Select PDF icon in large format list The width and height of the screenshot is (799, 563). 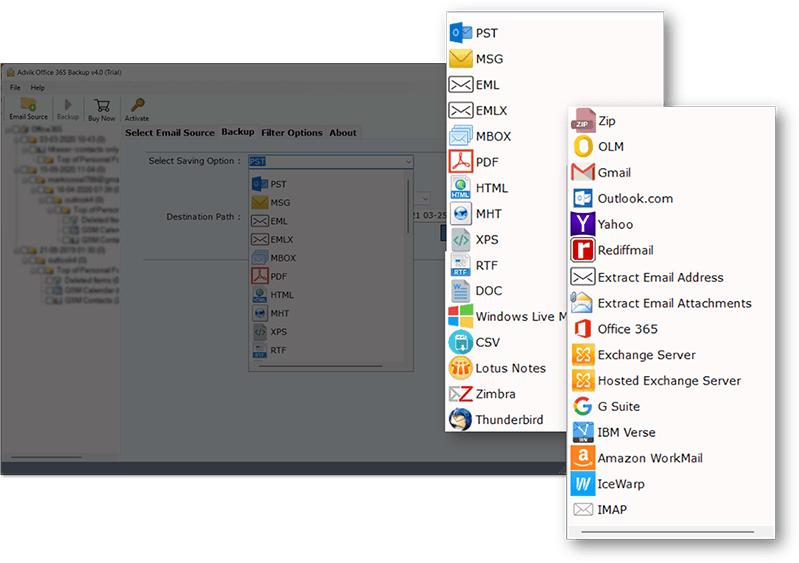pos(461,162)
